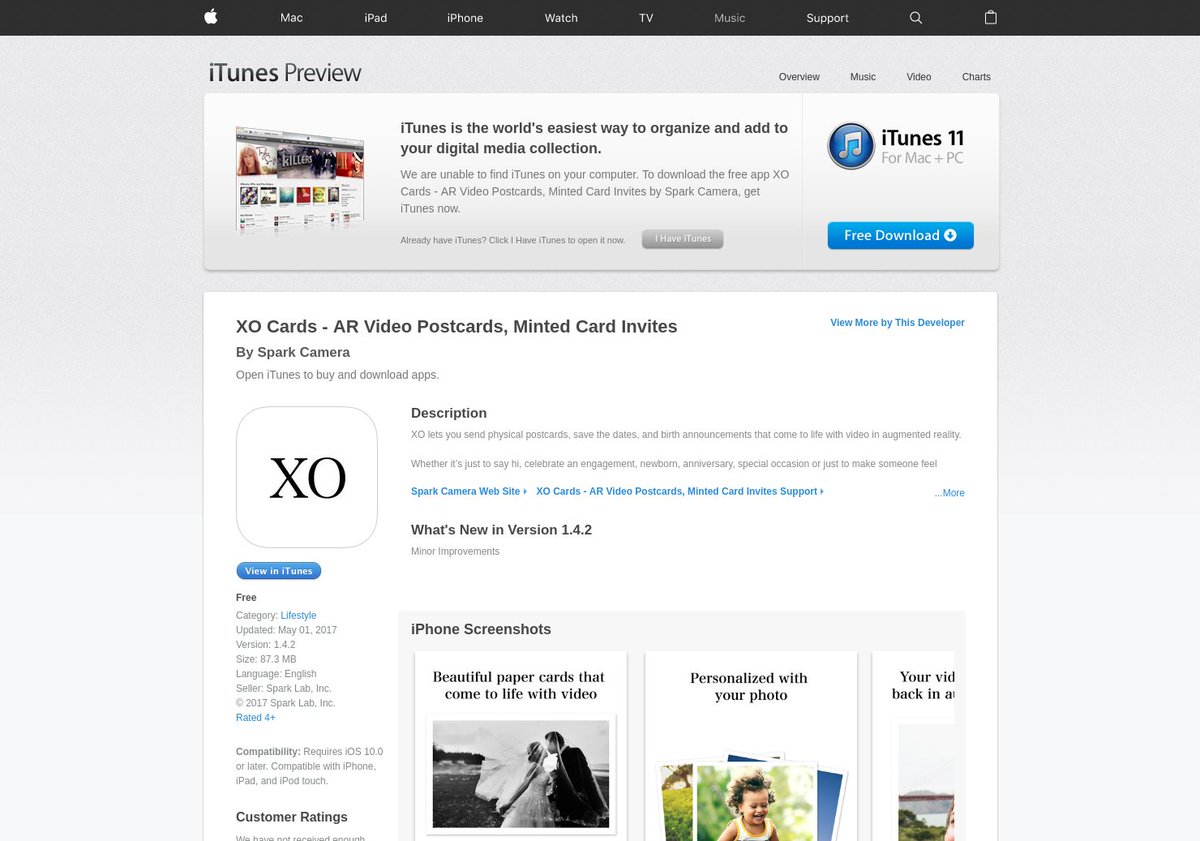Screen dimensions: 1200x841
Task: Click the 'Minor Improvements' text
Action: (455, 552)
